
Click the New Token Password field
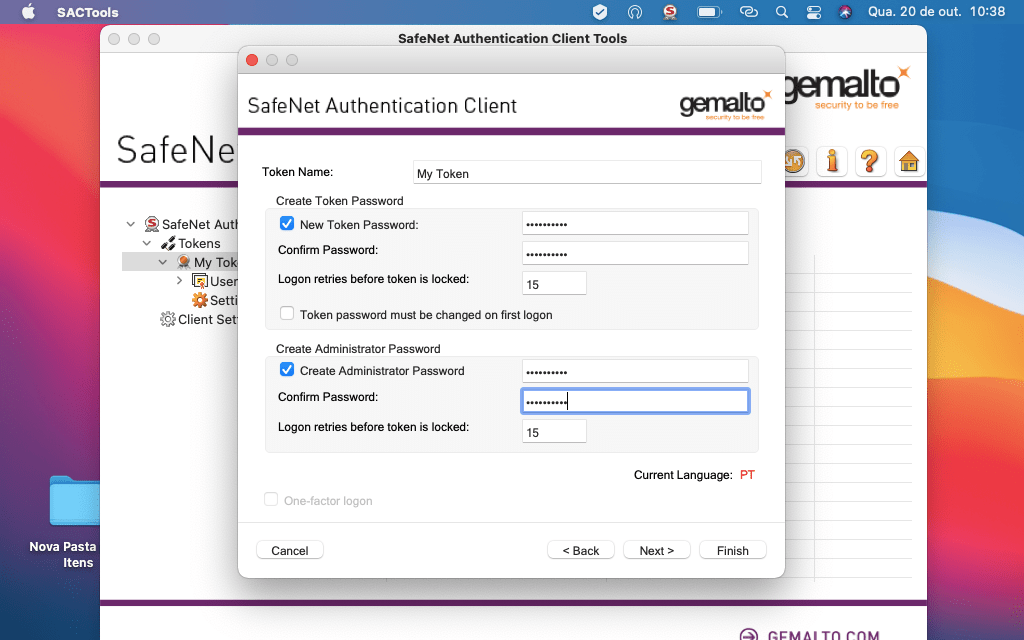pyautogui.click(x=635, y=223)
